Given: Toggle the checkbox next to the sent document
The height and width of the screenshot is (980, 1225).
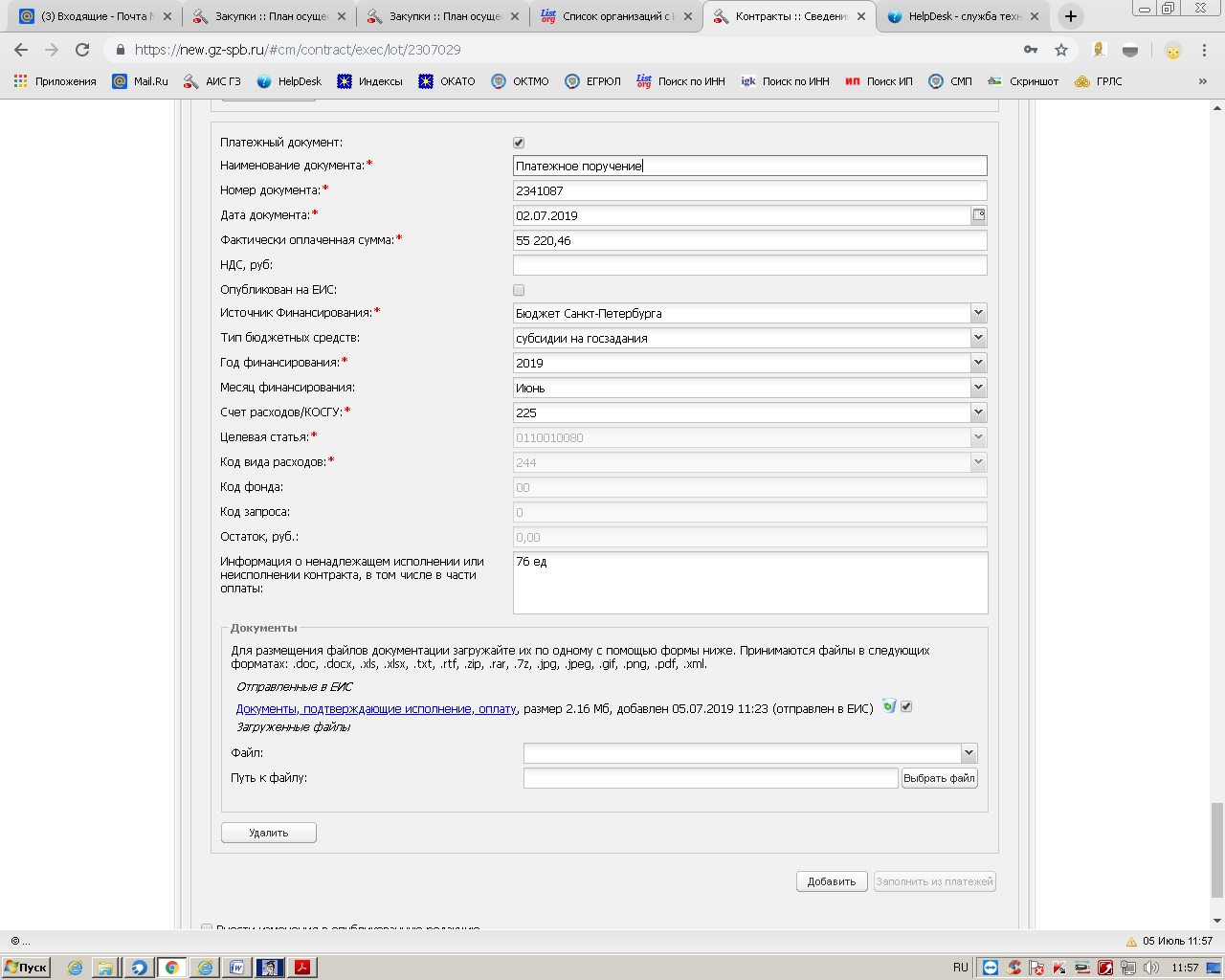Looking at the screenshot, I should coord(906,707).
